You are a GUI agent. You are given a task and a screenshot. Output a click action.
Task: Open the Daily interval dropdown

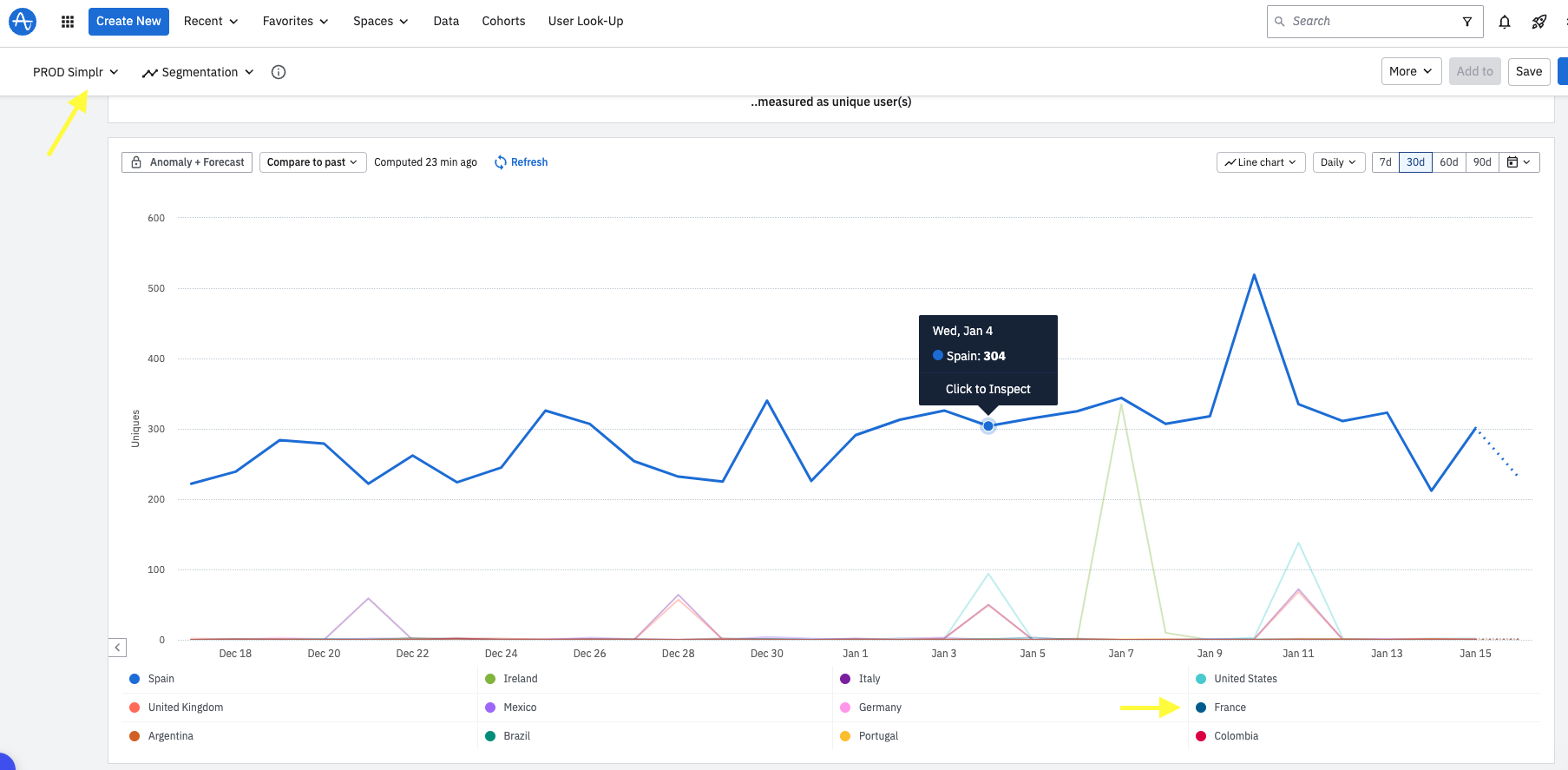(x=1338, y=162)
